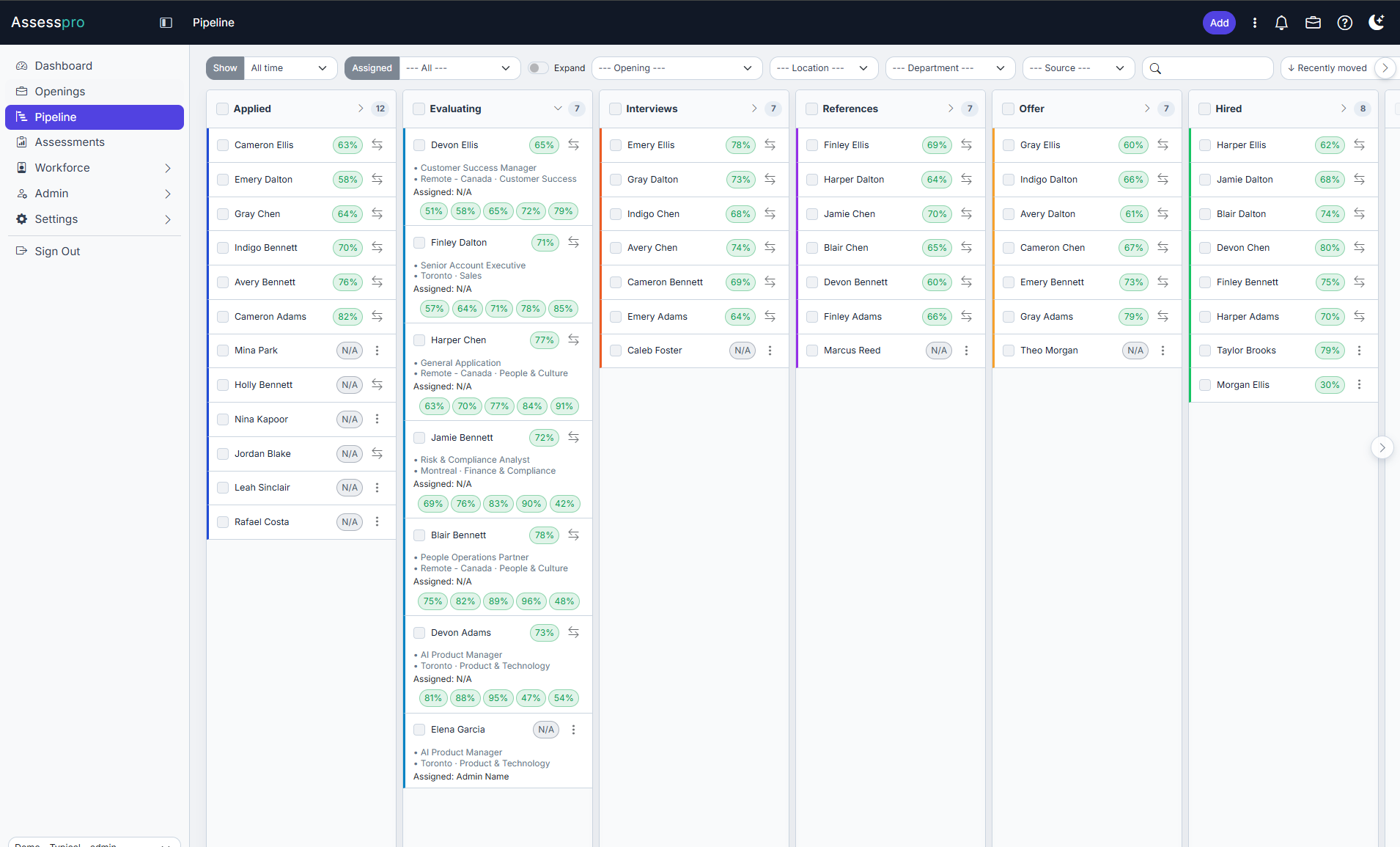Open the All time period dropdown

click(290, 68)
